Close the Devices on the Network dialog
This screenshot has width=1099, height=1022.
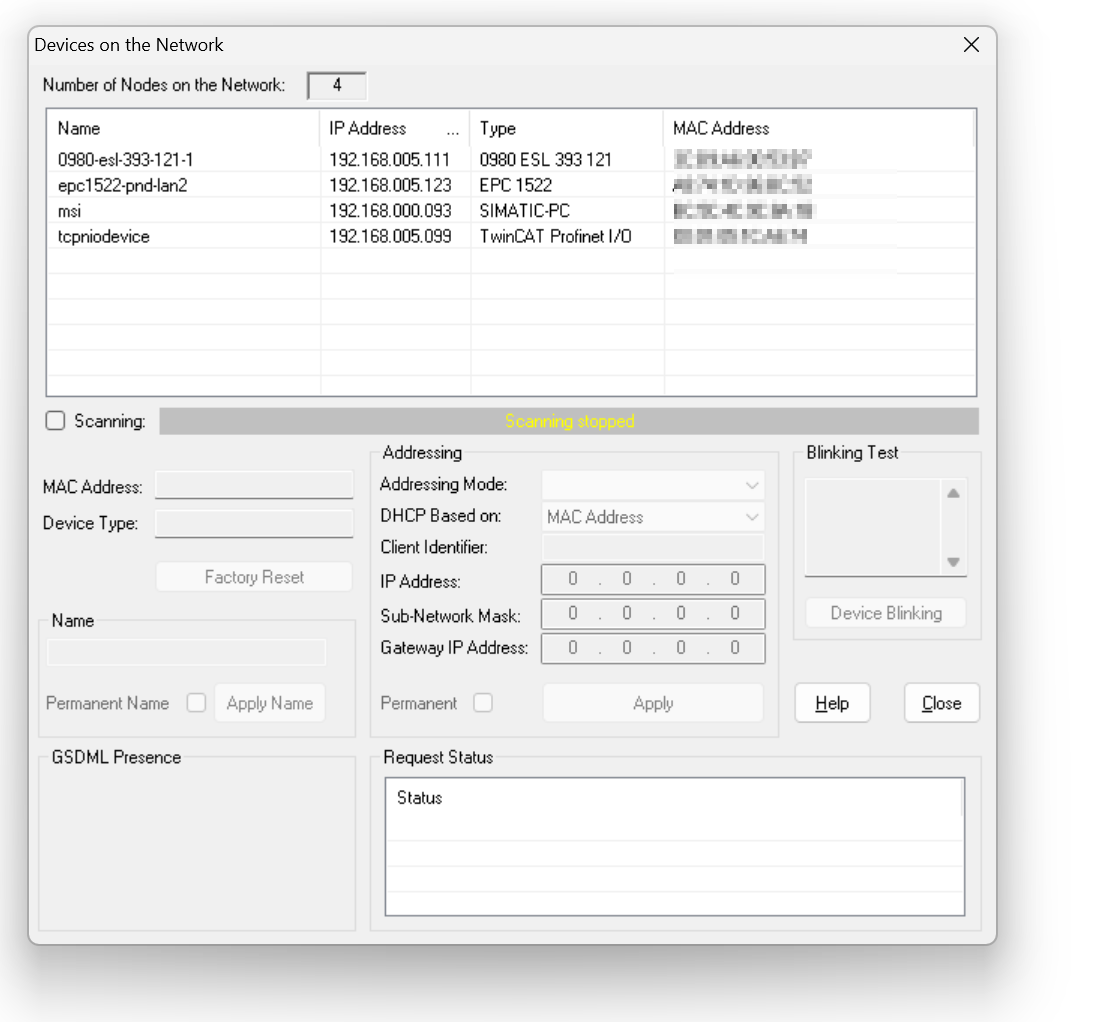971,45
